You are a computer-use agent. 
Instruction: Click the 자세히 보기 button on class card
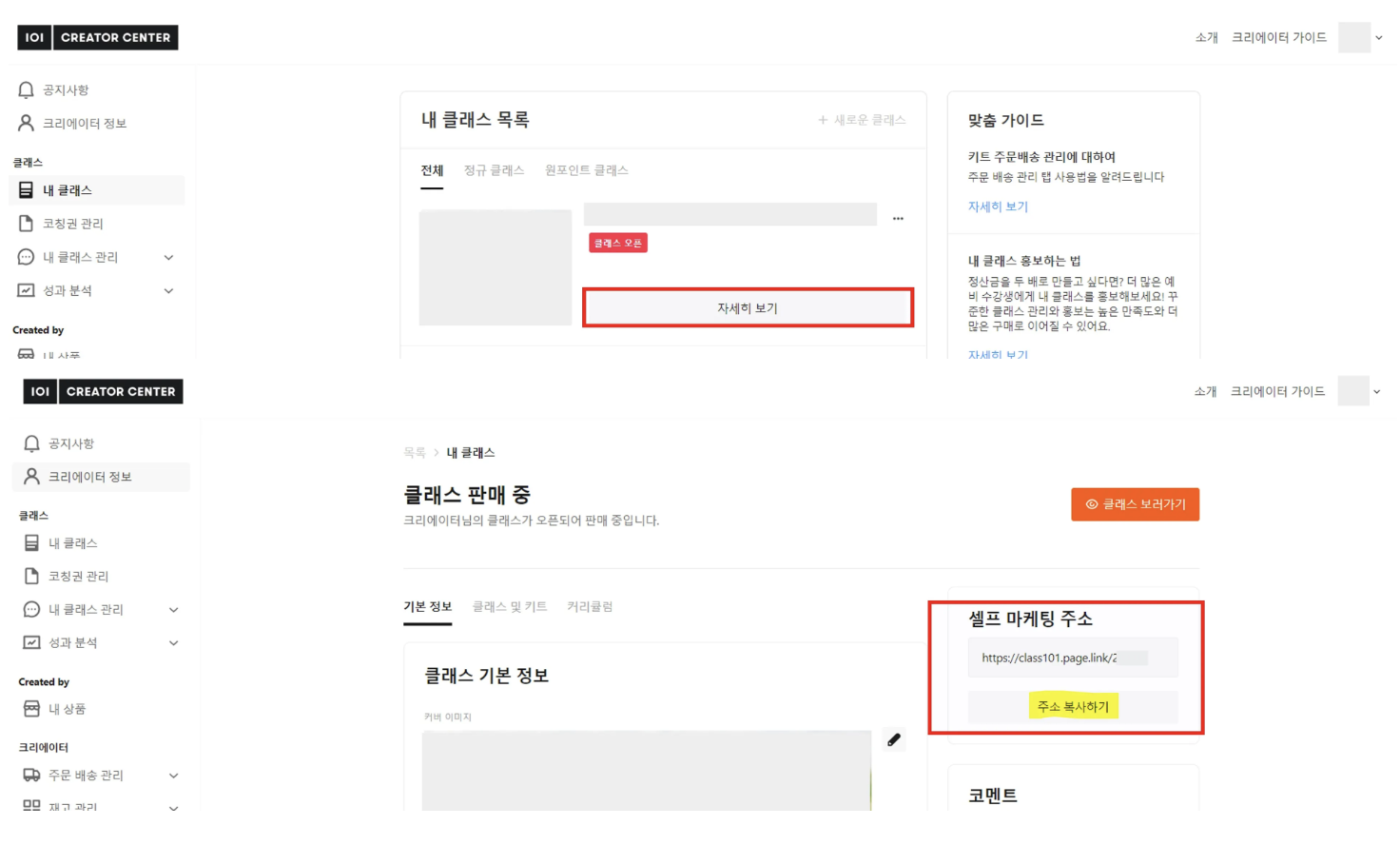tap(748, 308)
